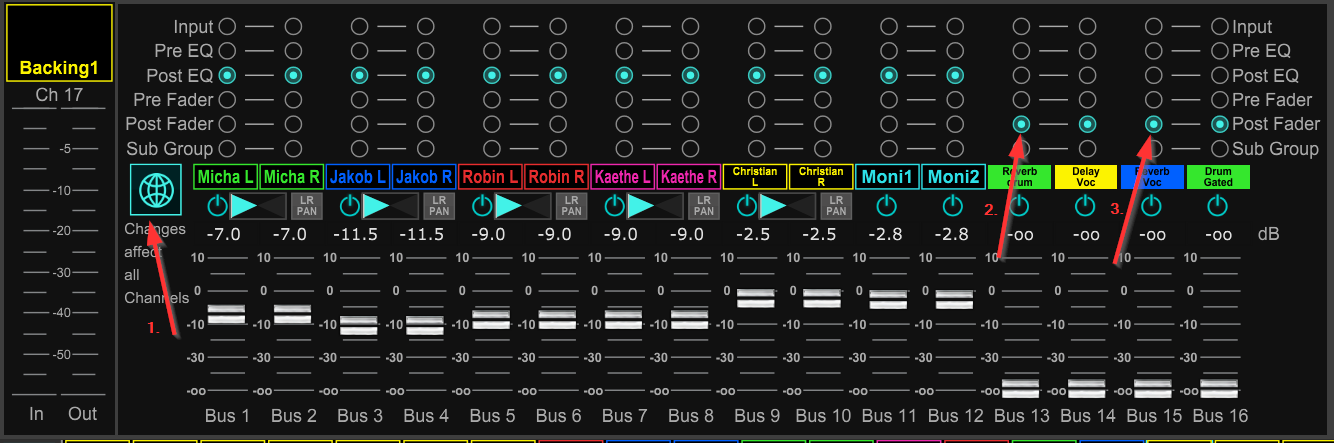
Task: Toggle the power icon under Reverb Voc
Action: click(1152, 206)
